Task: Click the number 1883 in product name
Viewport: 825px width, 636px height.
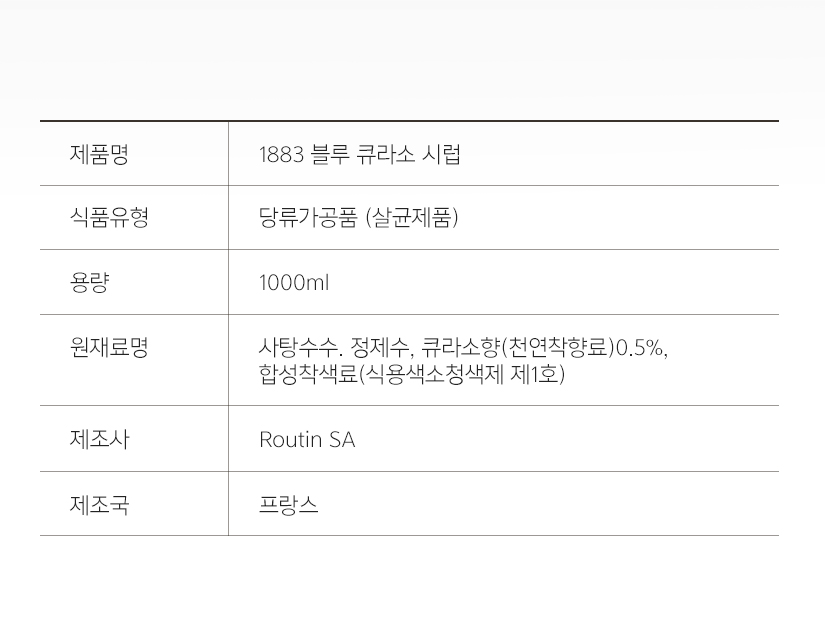Action: pos(281,155)
